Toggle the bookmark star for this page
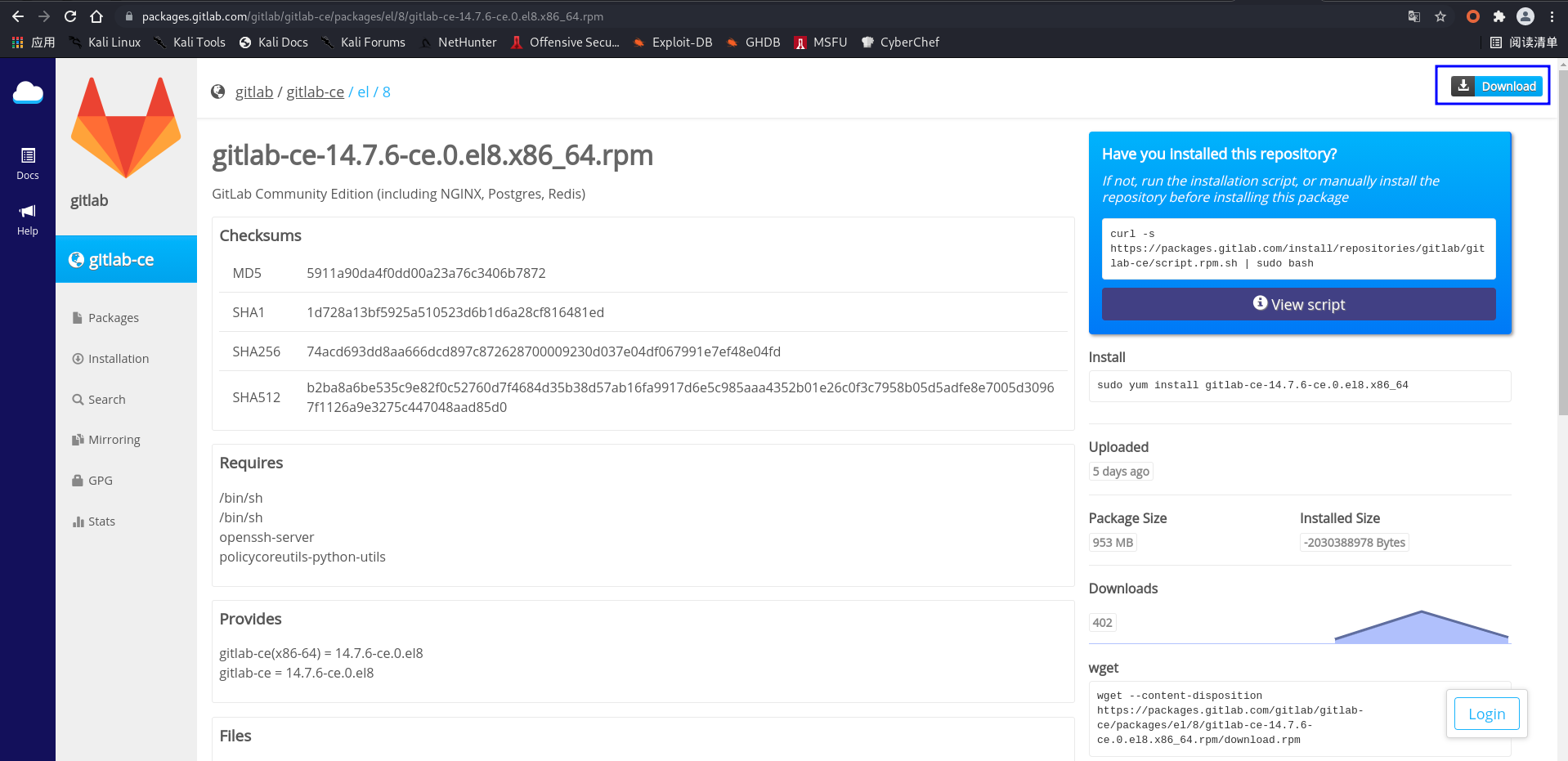The width and height of the screenshot is (1568, 761). (x=1441, y=16)
